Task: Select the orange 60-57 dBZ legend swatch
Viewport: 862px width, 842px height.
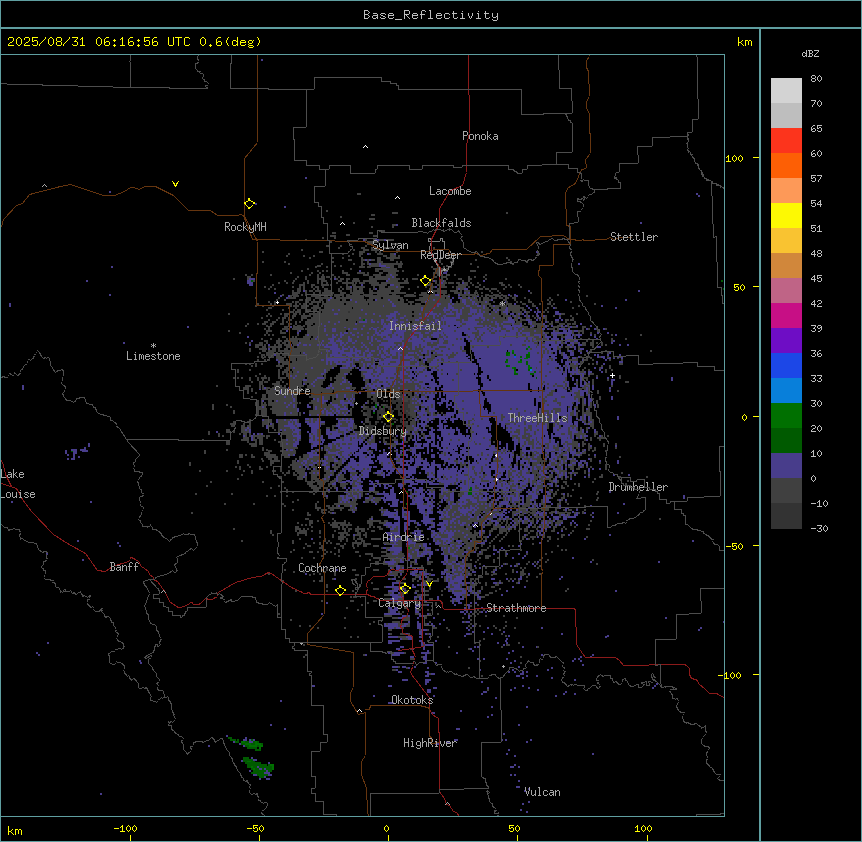Action: click(x=786, y=165)
